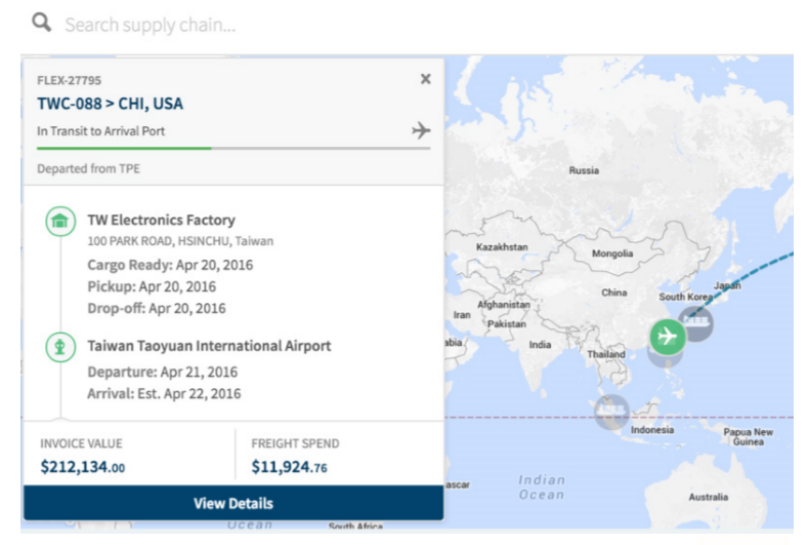The image size is (807, 545).
Task: Click the Australia label on the map
Action: coord(708,497)
